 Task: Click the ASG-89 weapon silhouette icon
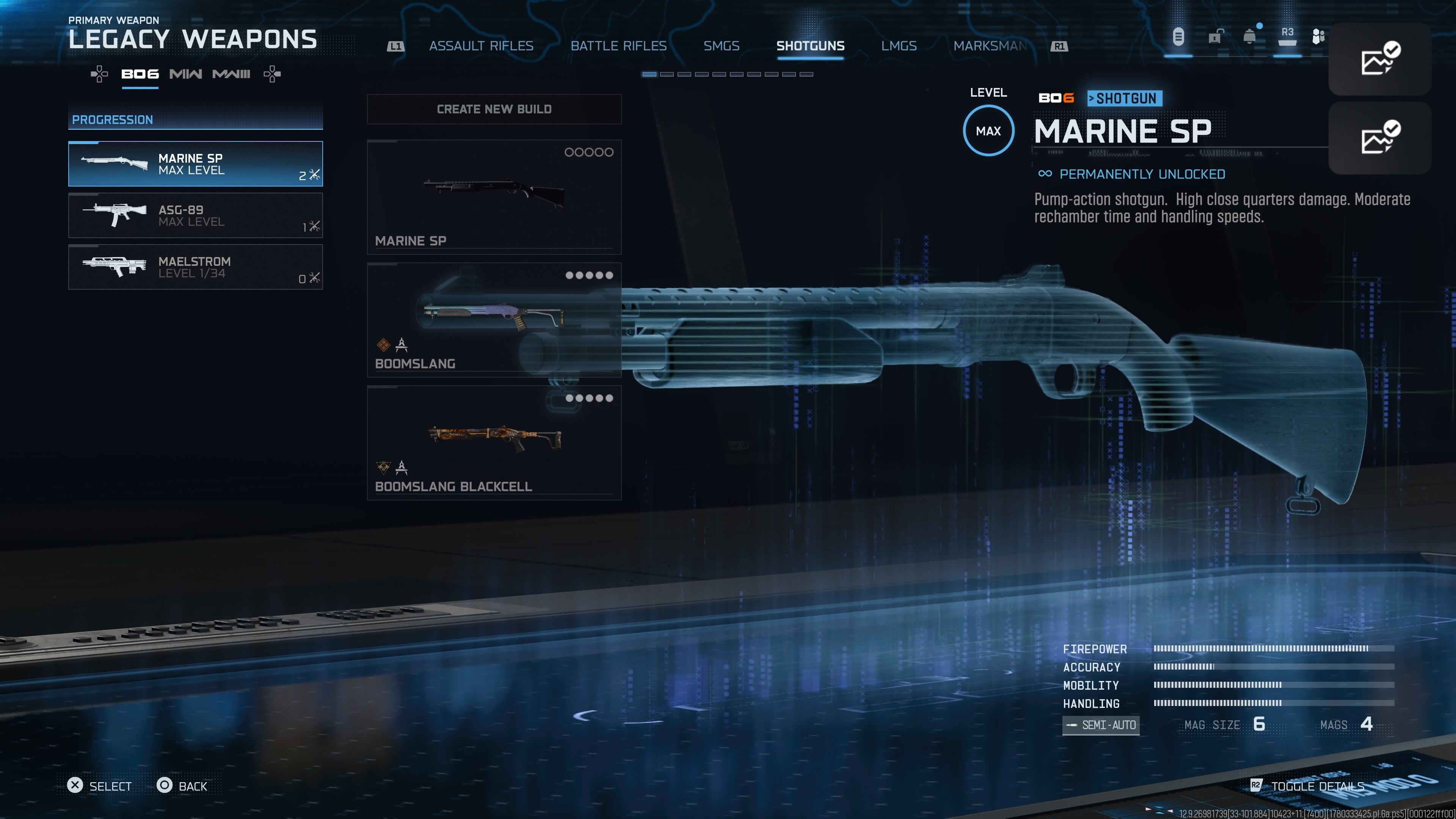(x=114, y=214)
